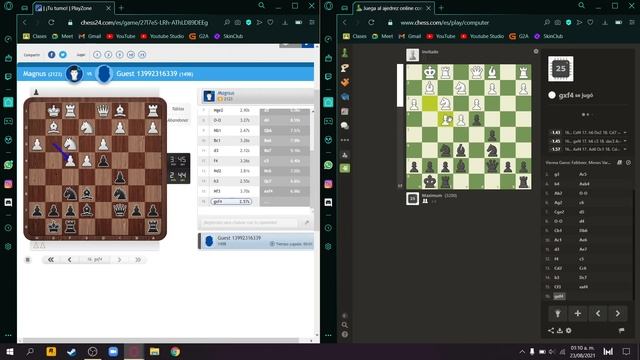Switch to the PlayZone tab in left browser

click(x=73, y=8)
